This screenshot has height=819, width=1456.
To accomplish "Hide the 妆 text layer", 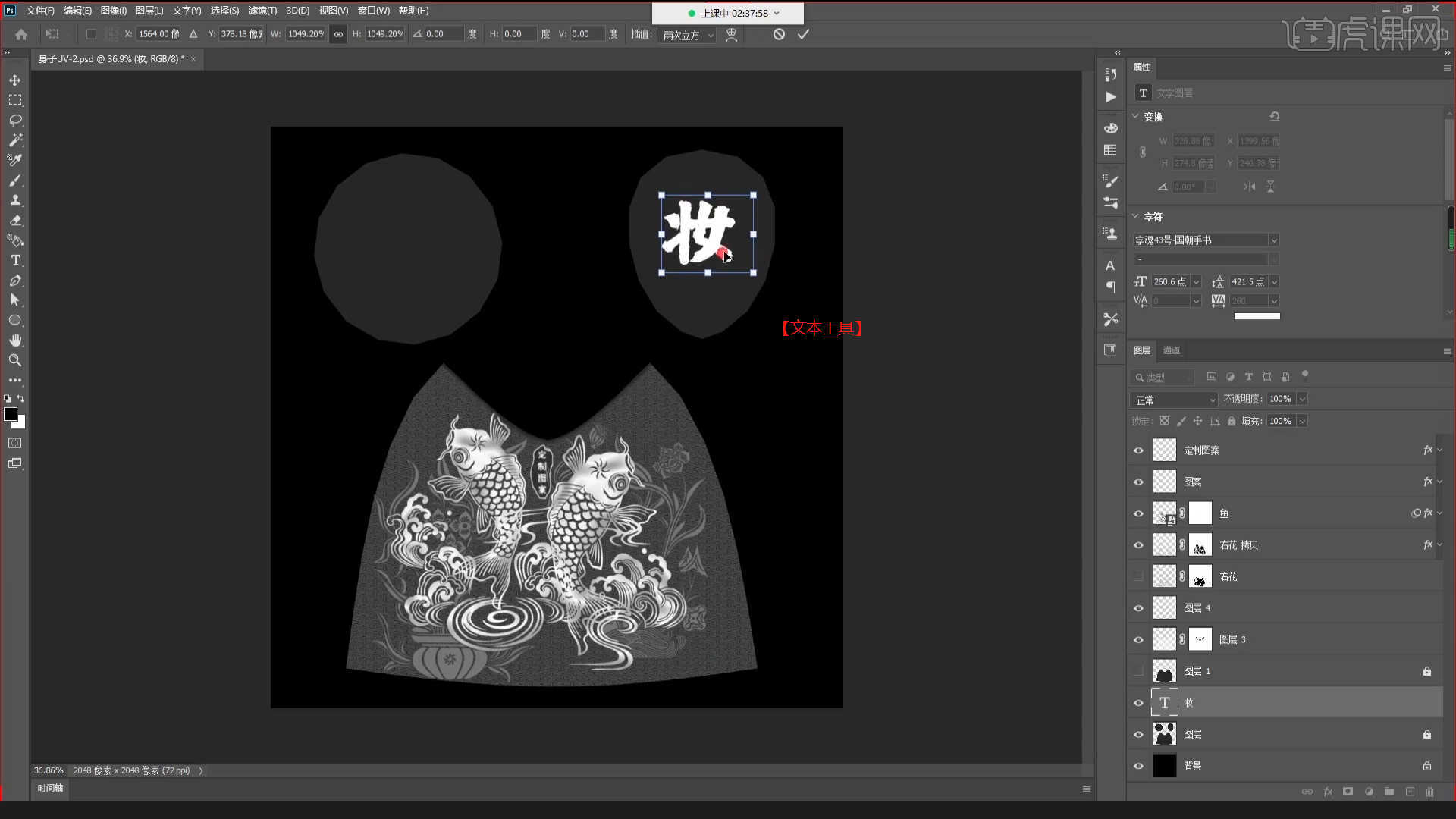I will [1138, 703].
